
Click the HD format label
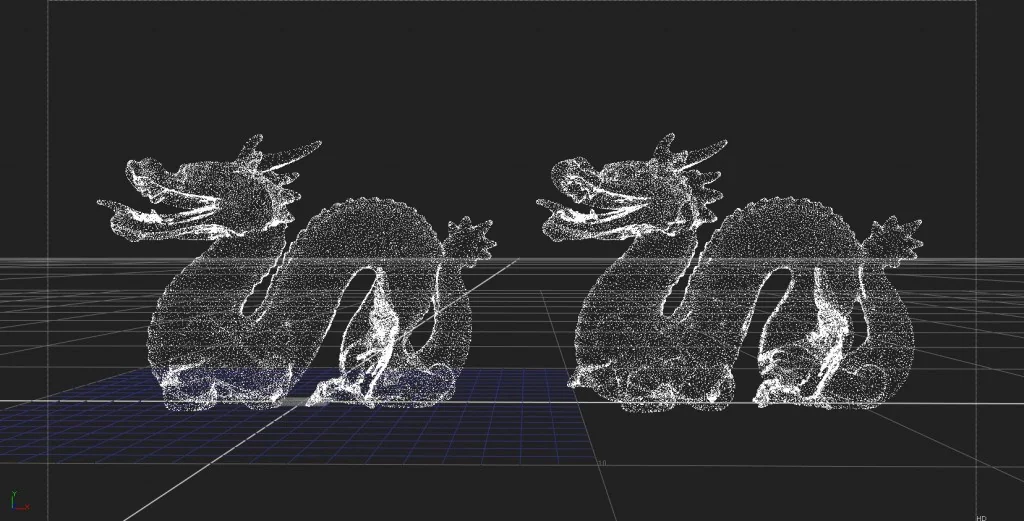tap(981, 517)
